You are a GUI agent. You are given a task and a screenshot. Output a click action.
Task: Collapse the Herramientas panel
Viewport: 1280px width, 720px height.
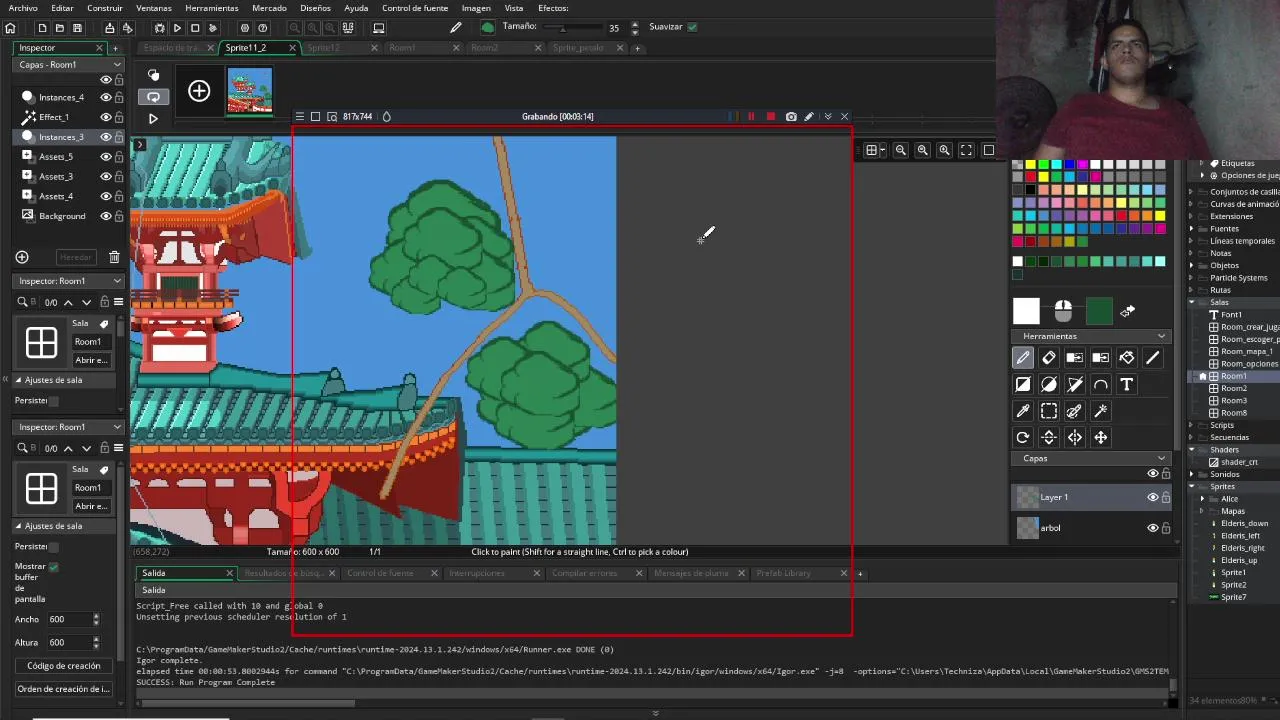1161,336
